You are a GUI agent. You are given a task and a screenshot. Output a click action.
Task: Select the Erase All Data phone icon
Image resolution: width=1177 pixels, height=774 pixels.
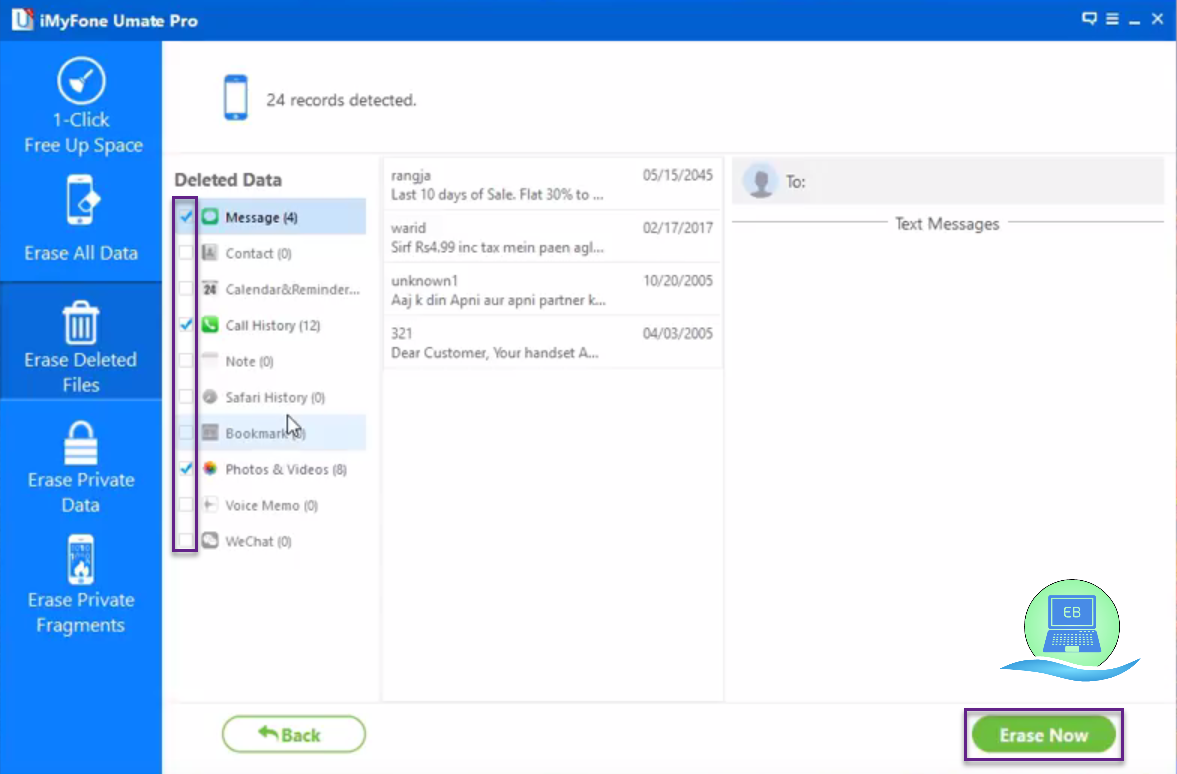81,200
